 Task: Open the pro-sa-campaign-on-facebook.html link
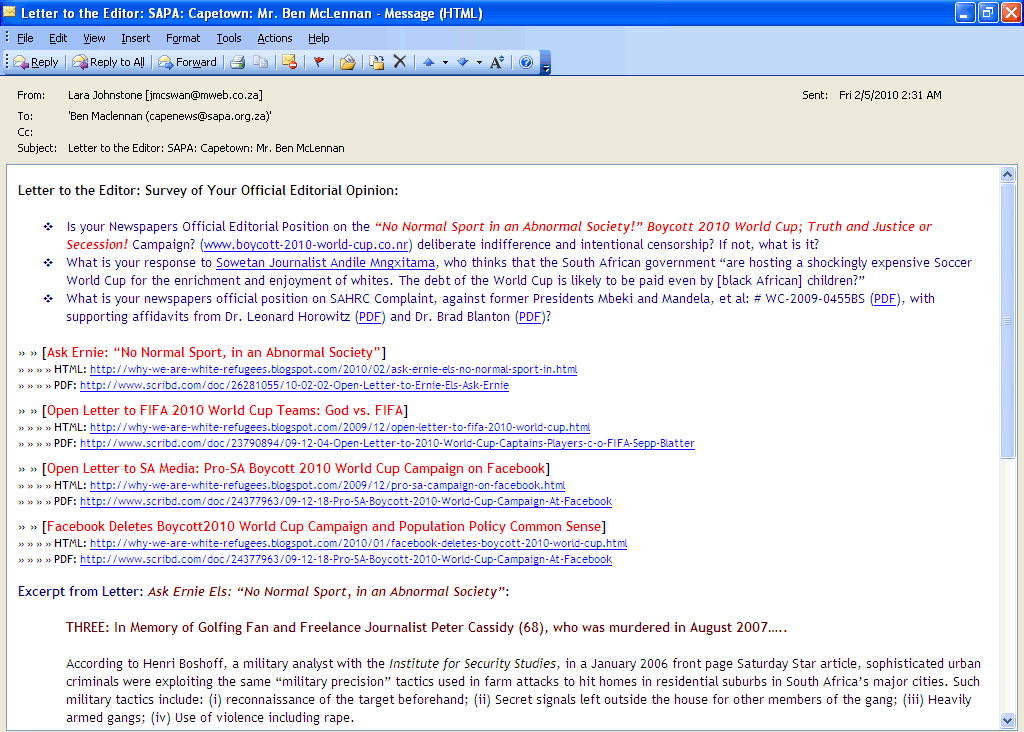click(328, 486)
